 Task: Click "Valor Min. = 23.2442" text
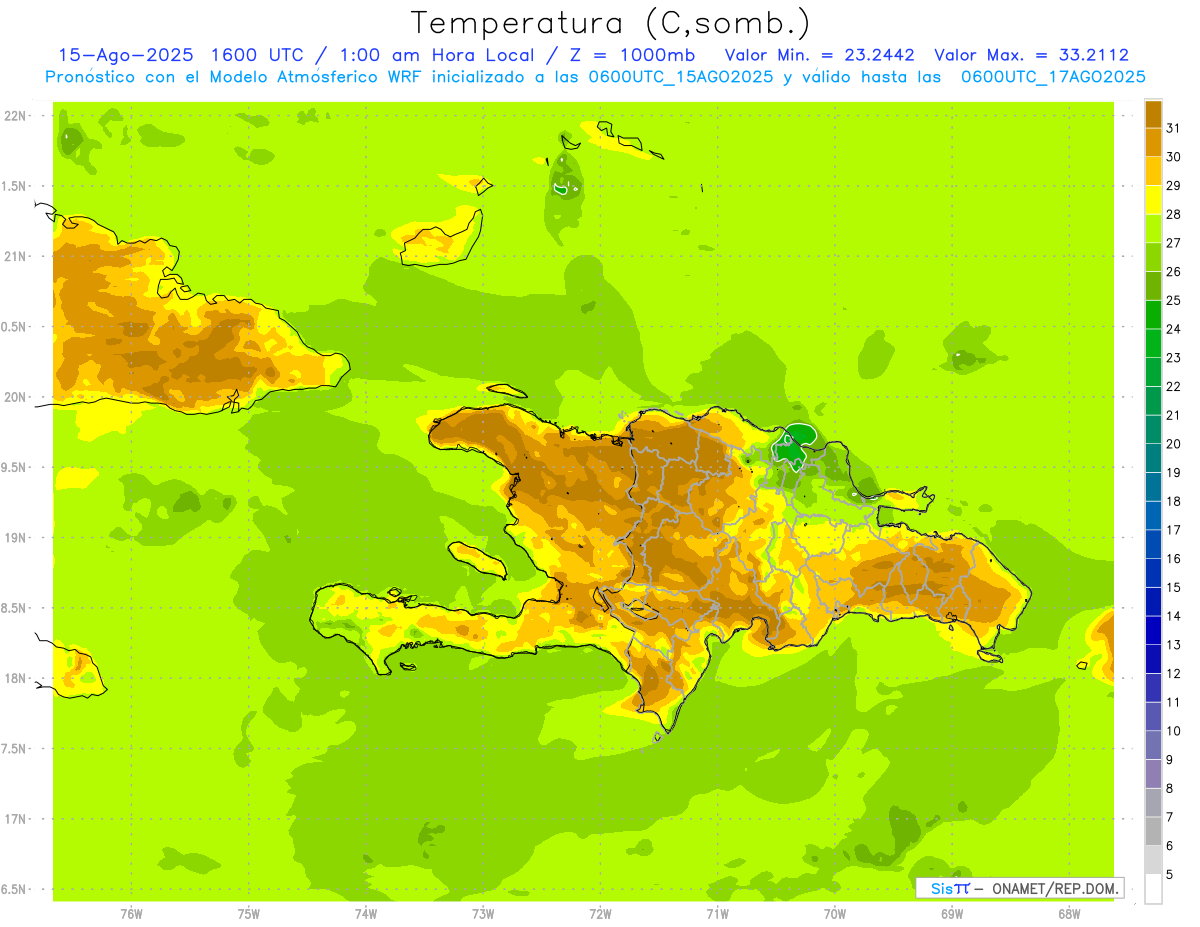tap(820, 55)
